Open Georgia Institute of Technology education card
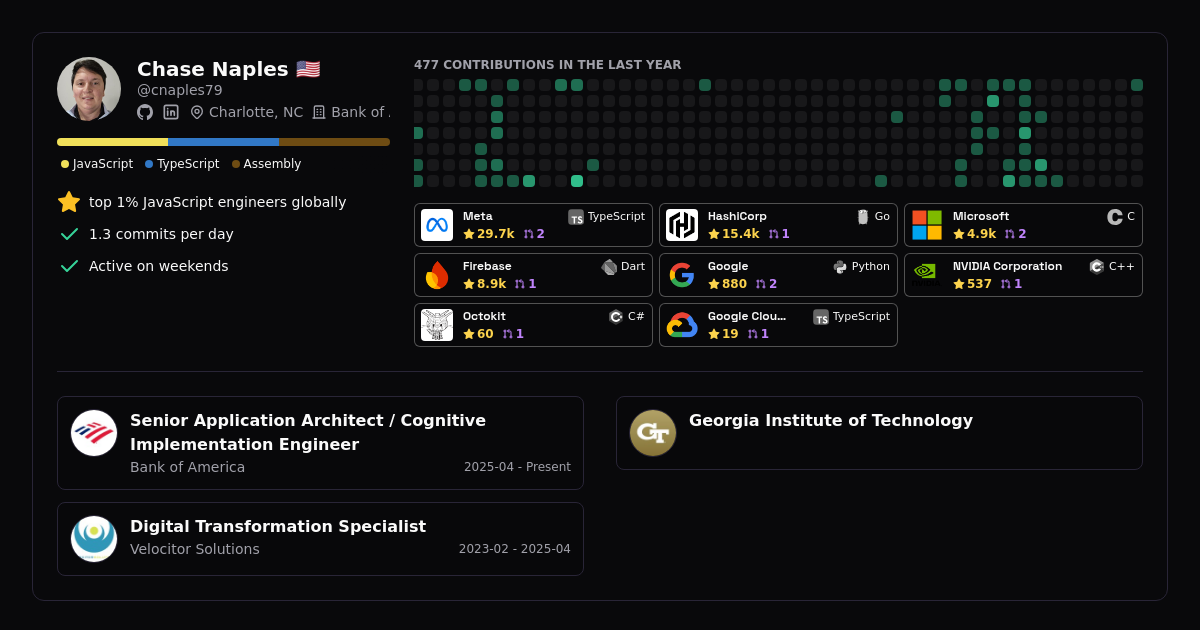This screenshot has height=630, width=1200. click(x=879, y=433)
